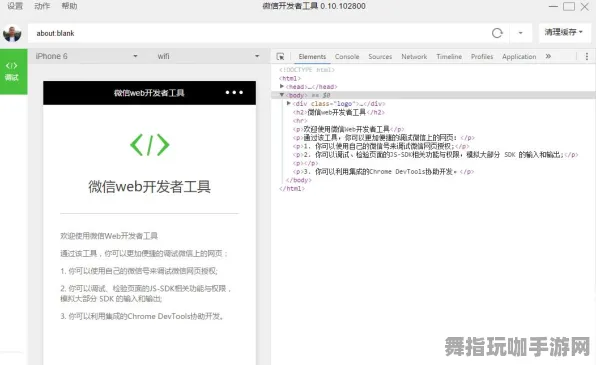596x365 pixels.
Task: Select the closing body tag line
Action: [298, 180]
